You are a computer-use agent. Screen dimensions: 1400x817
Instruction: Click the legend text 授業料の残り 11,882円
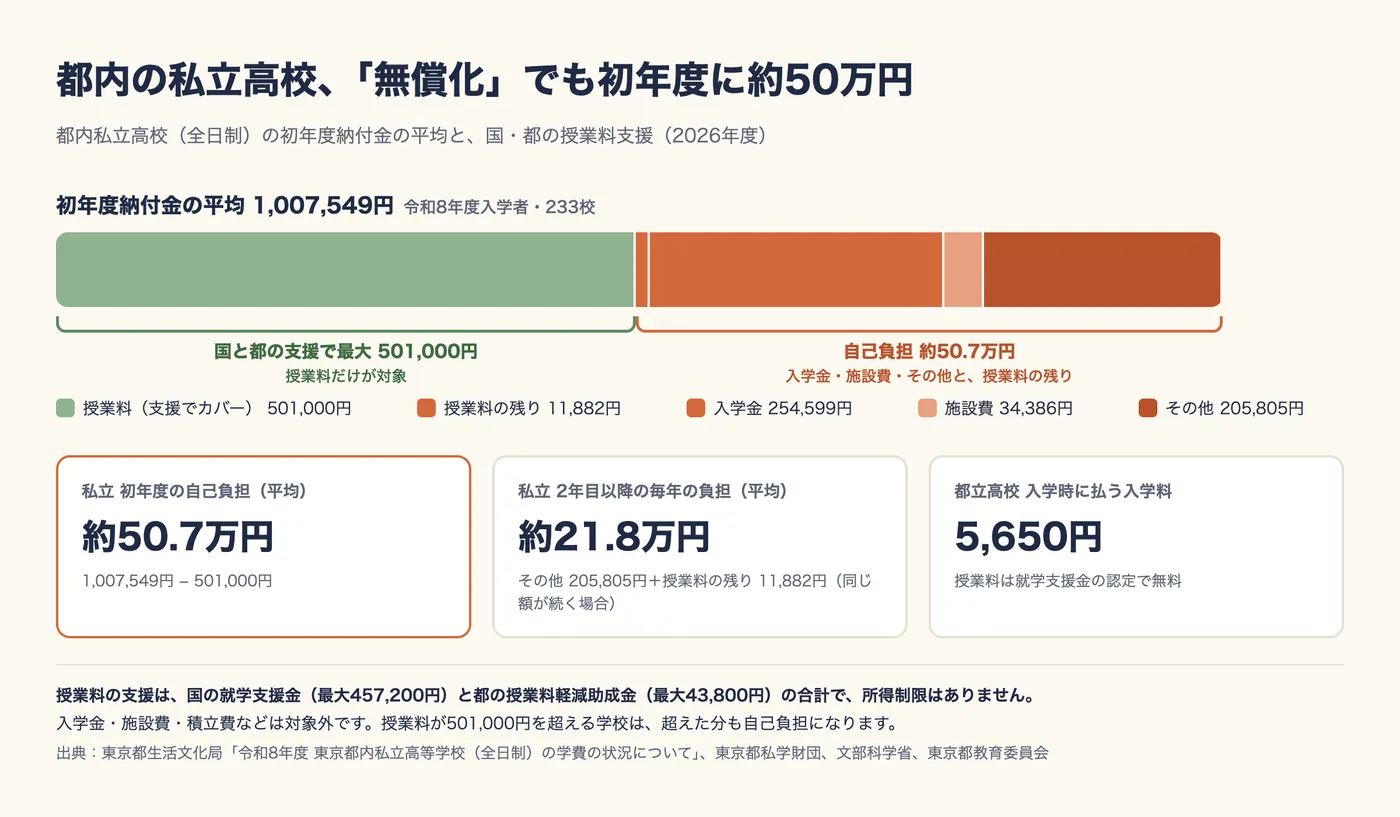pos(532,408)
